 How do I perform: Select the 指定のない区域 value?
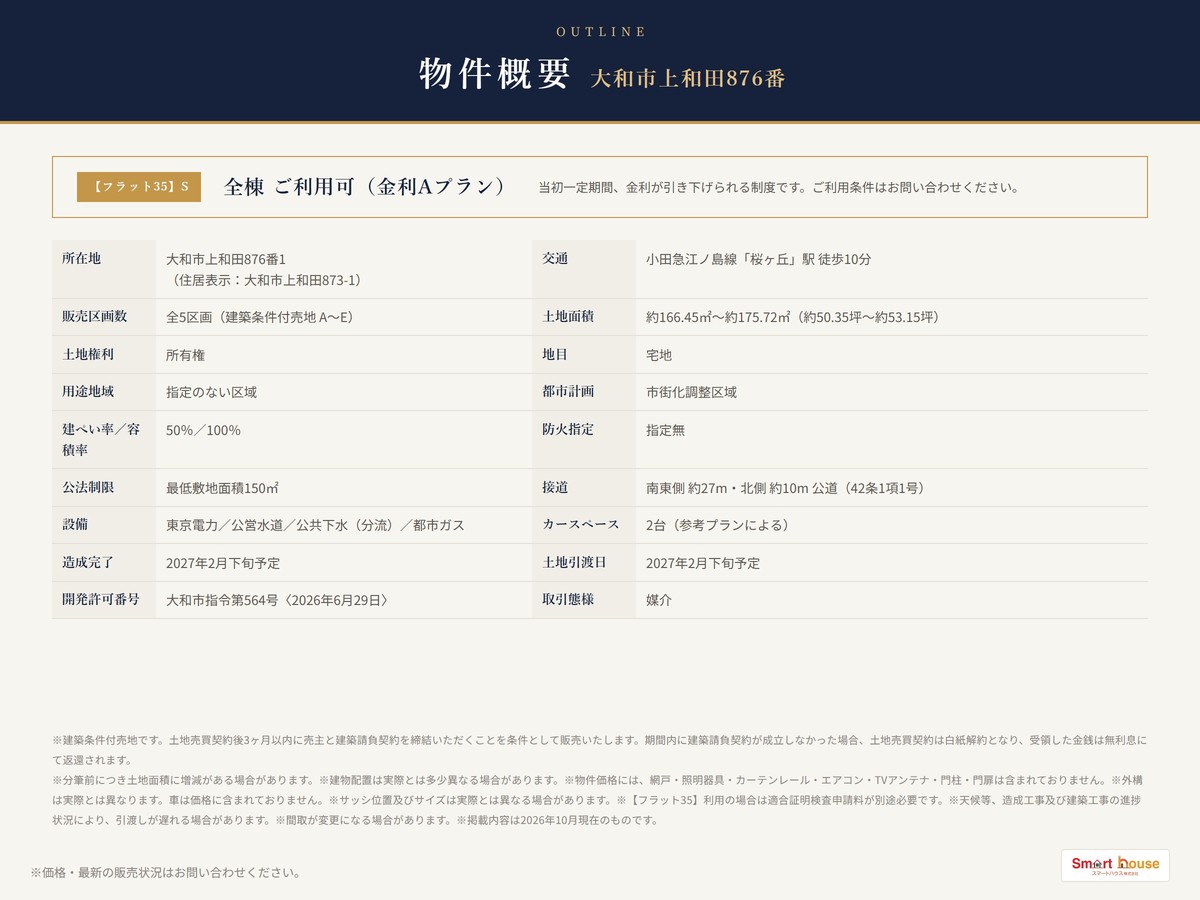[211, 392]
